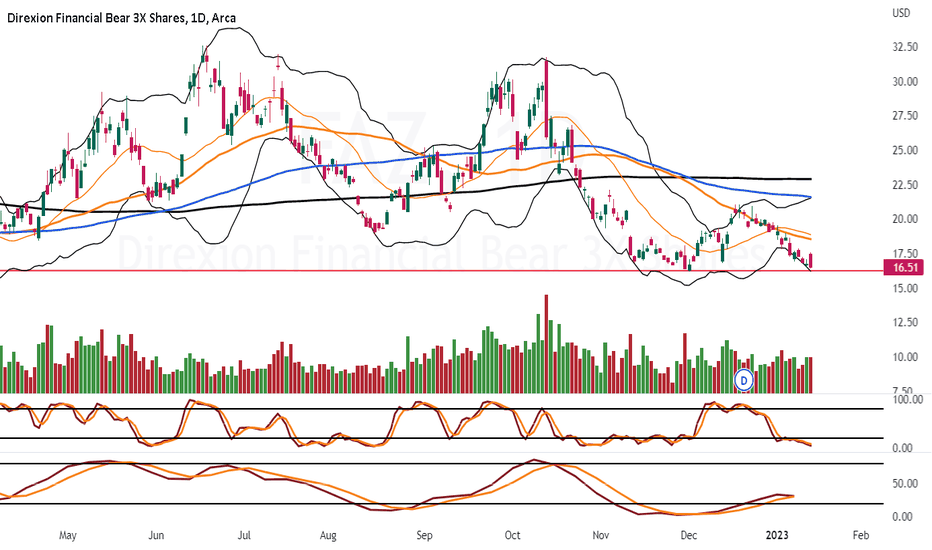
Task: Click the 100.00 stochastic scale label
Action: pyautogui.click(x=908, y=400)
